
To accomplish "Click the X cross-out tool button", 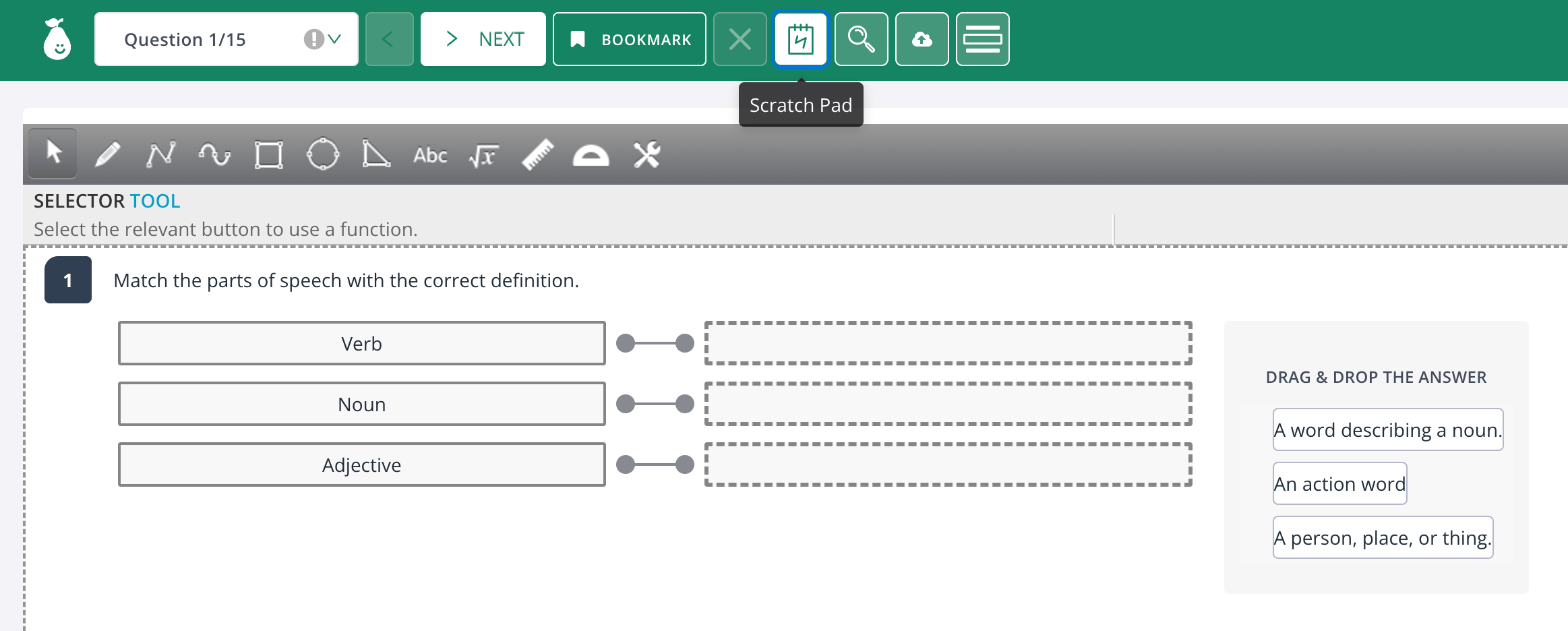I will point(740,39).
